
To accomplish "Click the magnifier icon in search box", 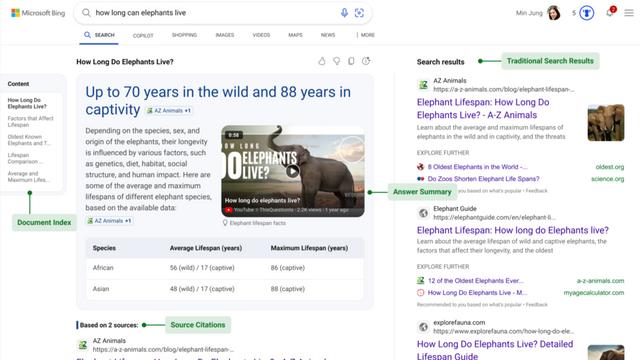I will [x=86, y=13].
